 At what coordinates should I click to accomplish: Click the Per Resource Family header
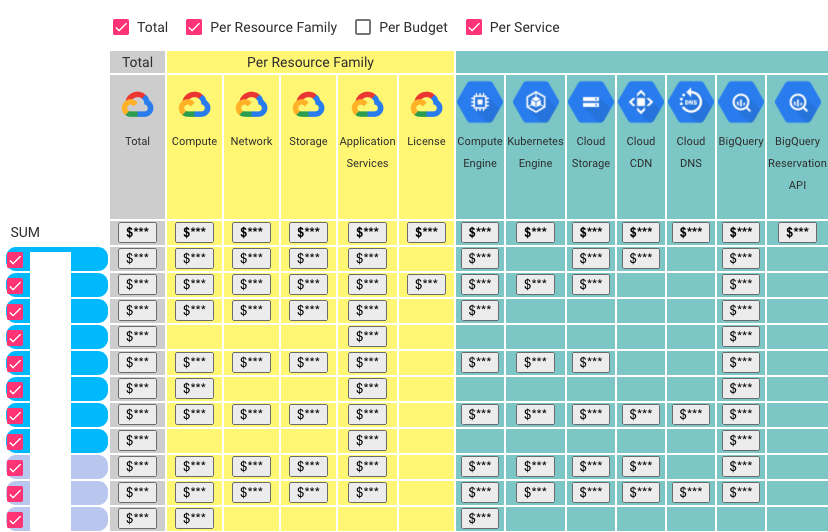point(310,62)
